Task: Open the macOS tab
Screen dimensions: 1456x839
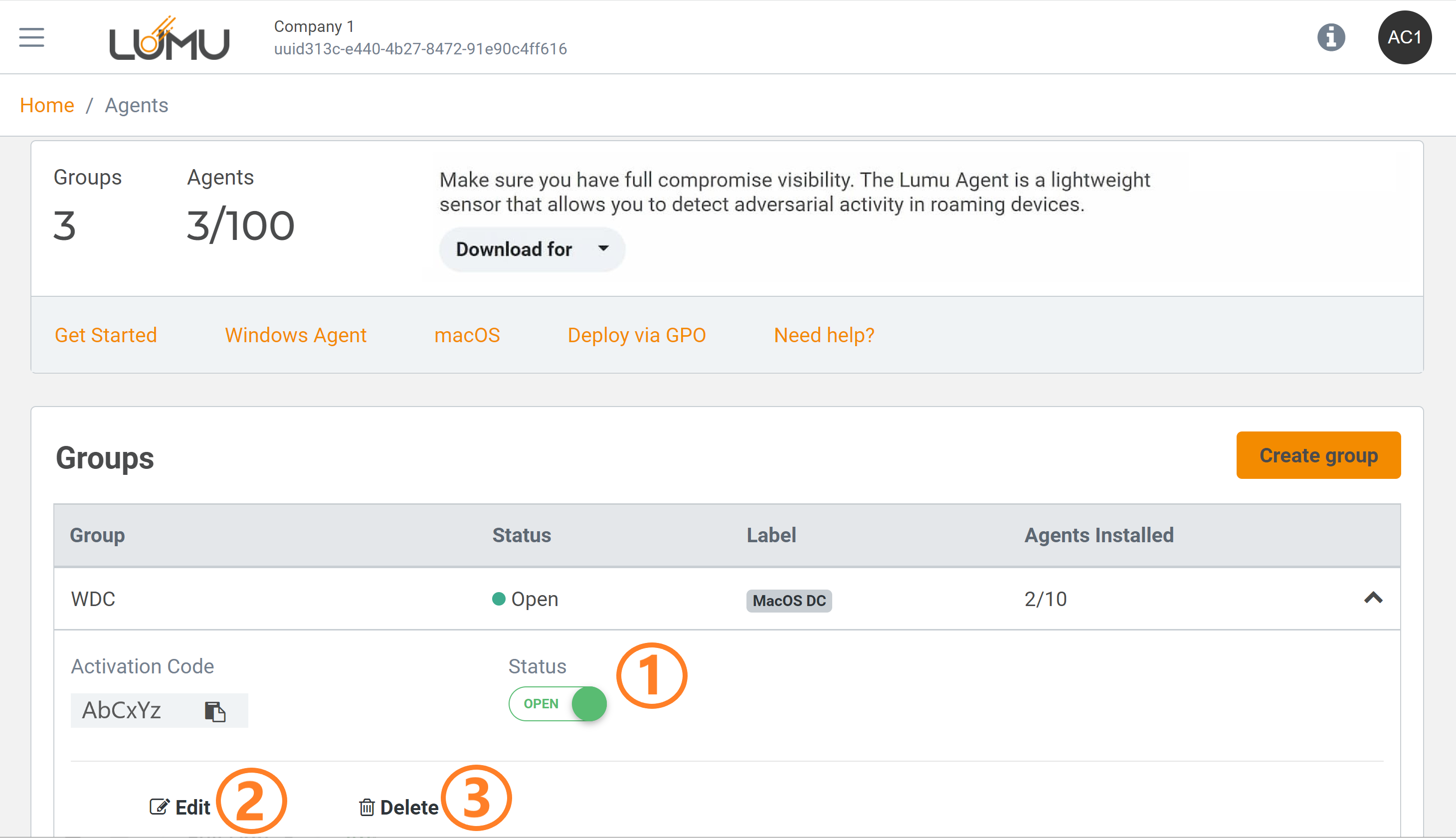Action: coord(467,335)
